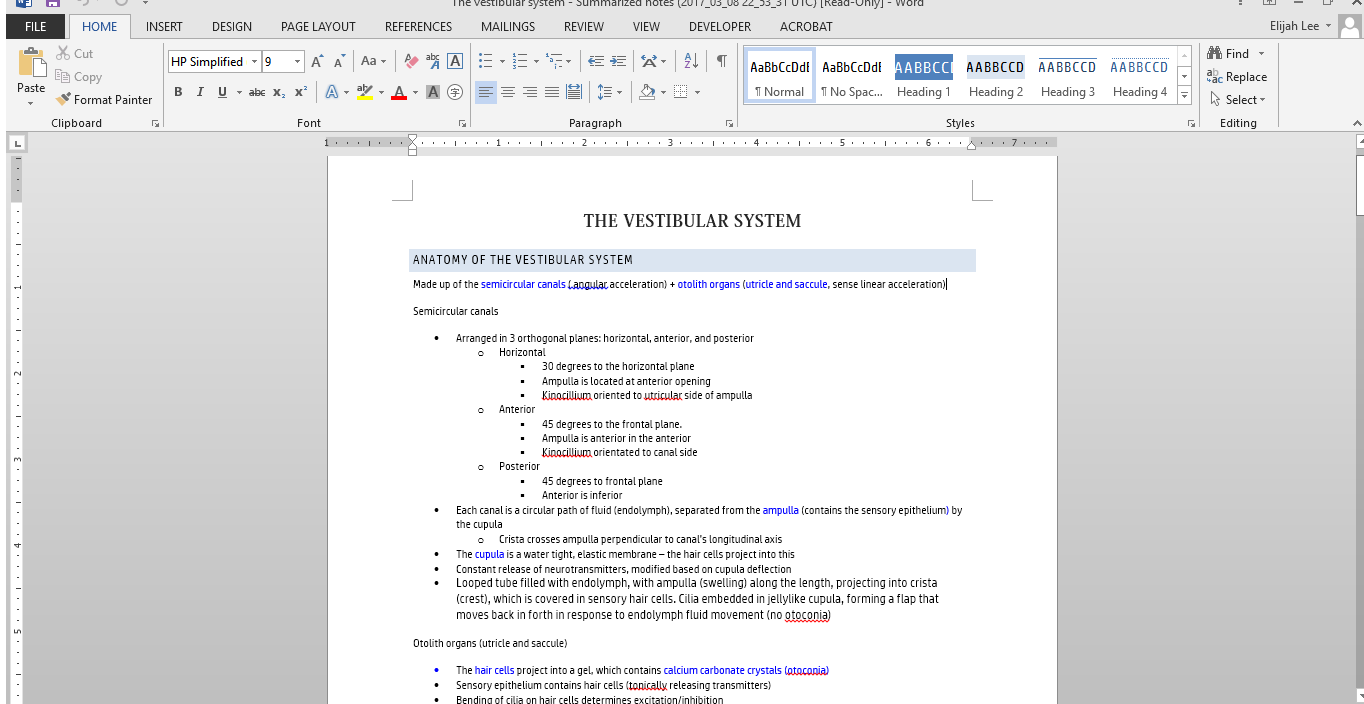Collapse the ribbon arrow
The height and width of the screenshot is (704, 1364).
point(1357,123)
